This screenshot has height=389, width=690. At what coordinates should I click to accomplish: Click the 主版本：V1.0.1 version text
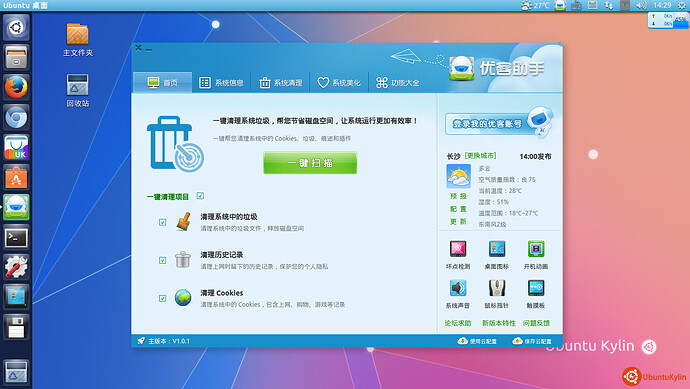pyautogui.click(x=169, y=341)
